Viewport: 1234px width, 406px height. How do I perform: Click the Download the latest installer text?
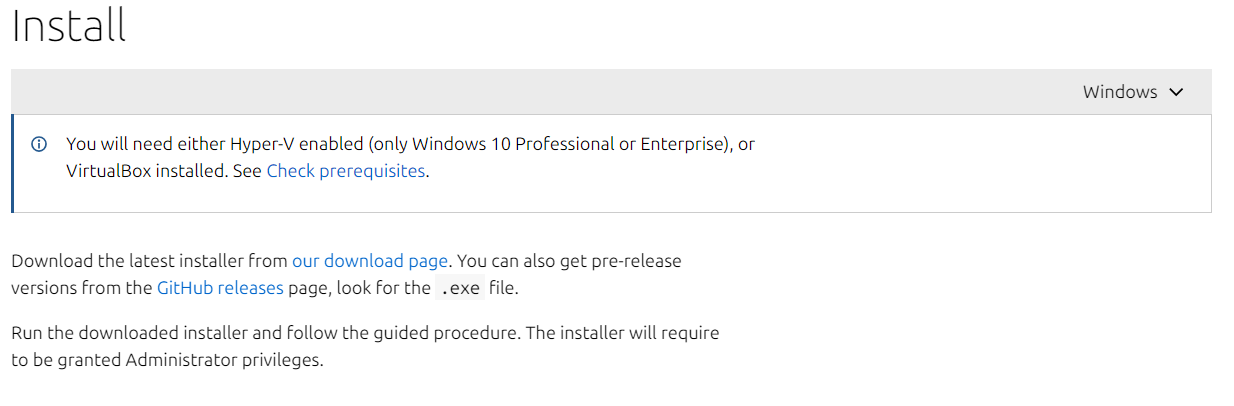(150, 261)
